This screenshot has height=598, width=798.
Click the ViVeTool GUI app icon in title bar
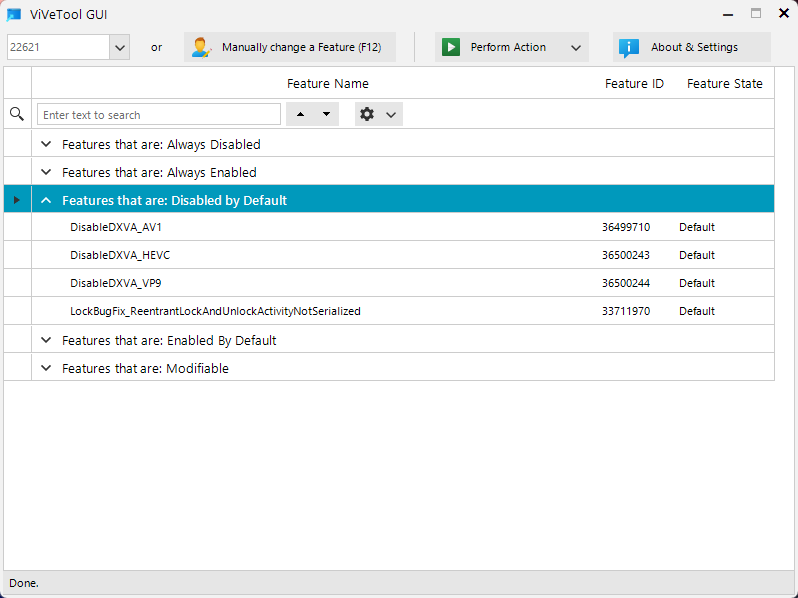tap(14, 14)
